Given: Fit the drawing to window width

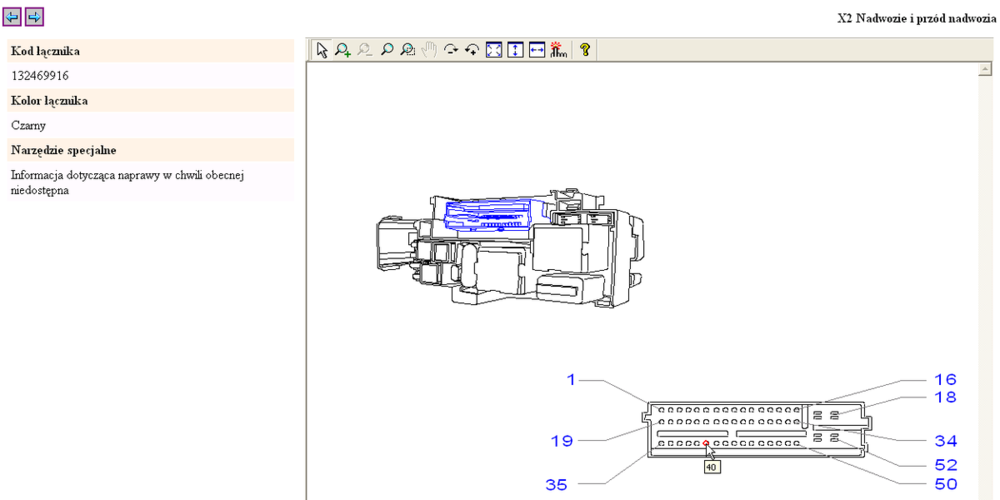Looking at the screenshot, I should tap(537, 49).
